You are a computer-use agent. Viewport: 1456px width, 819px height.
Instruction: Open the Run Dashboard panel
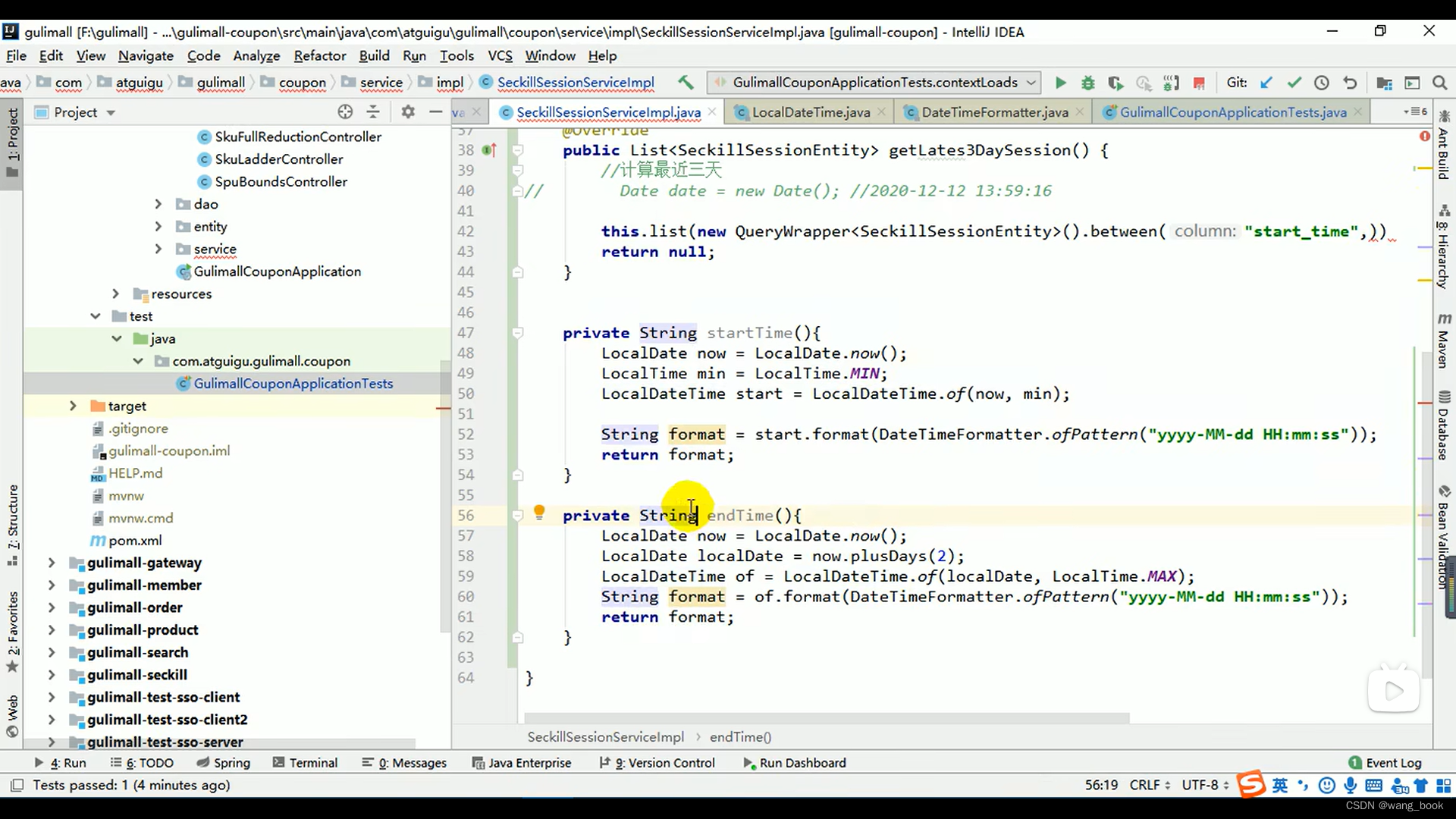coord(799,763)
